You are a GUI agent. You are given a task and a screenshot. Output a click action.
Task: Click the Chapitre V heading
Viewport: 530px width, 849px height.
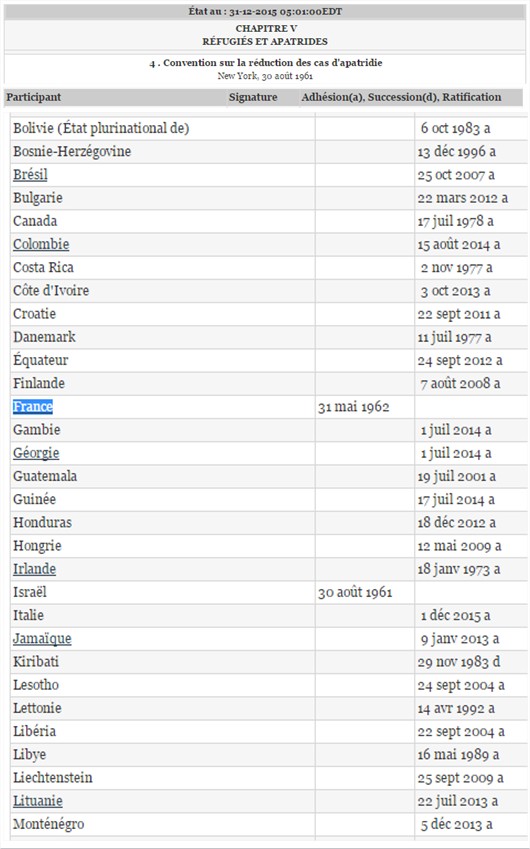[266, 28]
